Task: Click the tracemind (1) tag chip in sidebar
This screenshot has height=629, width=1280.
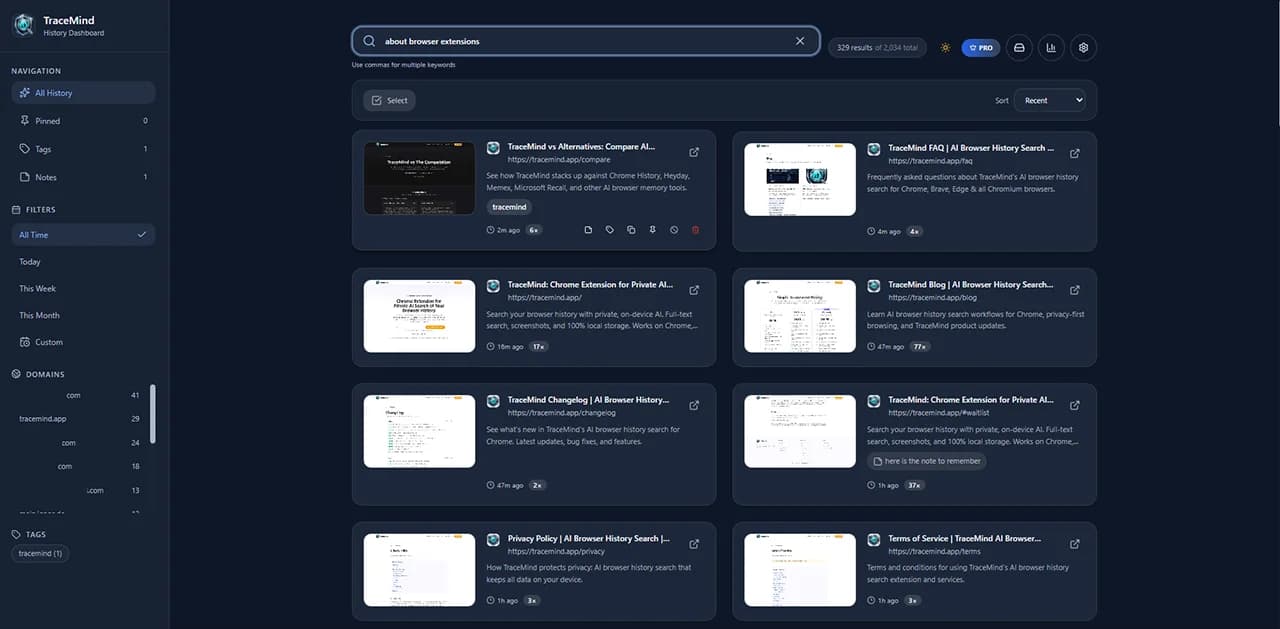Action: tap(40, 553)
